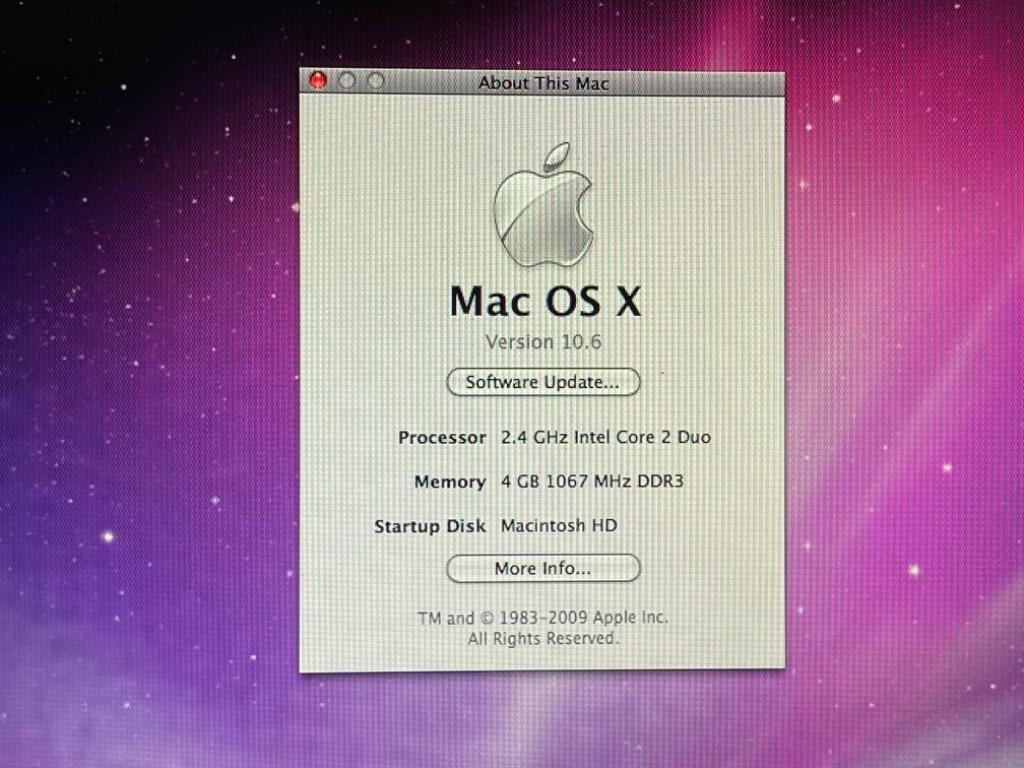Click the Processor label

click(442, 438)
